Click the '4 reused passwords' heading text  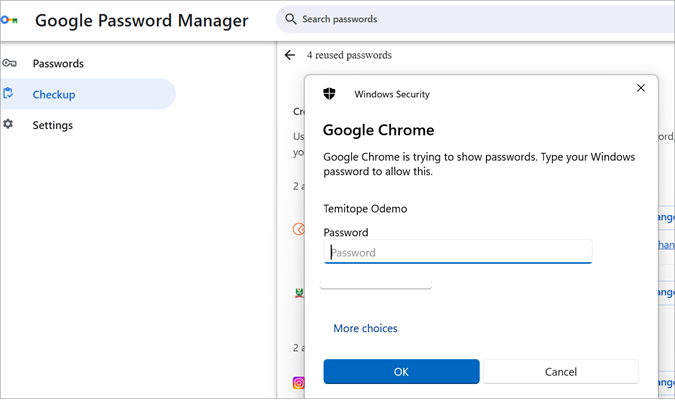[349, 55]
